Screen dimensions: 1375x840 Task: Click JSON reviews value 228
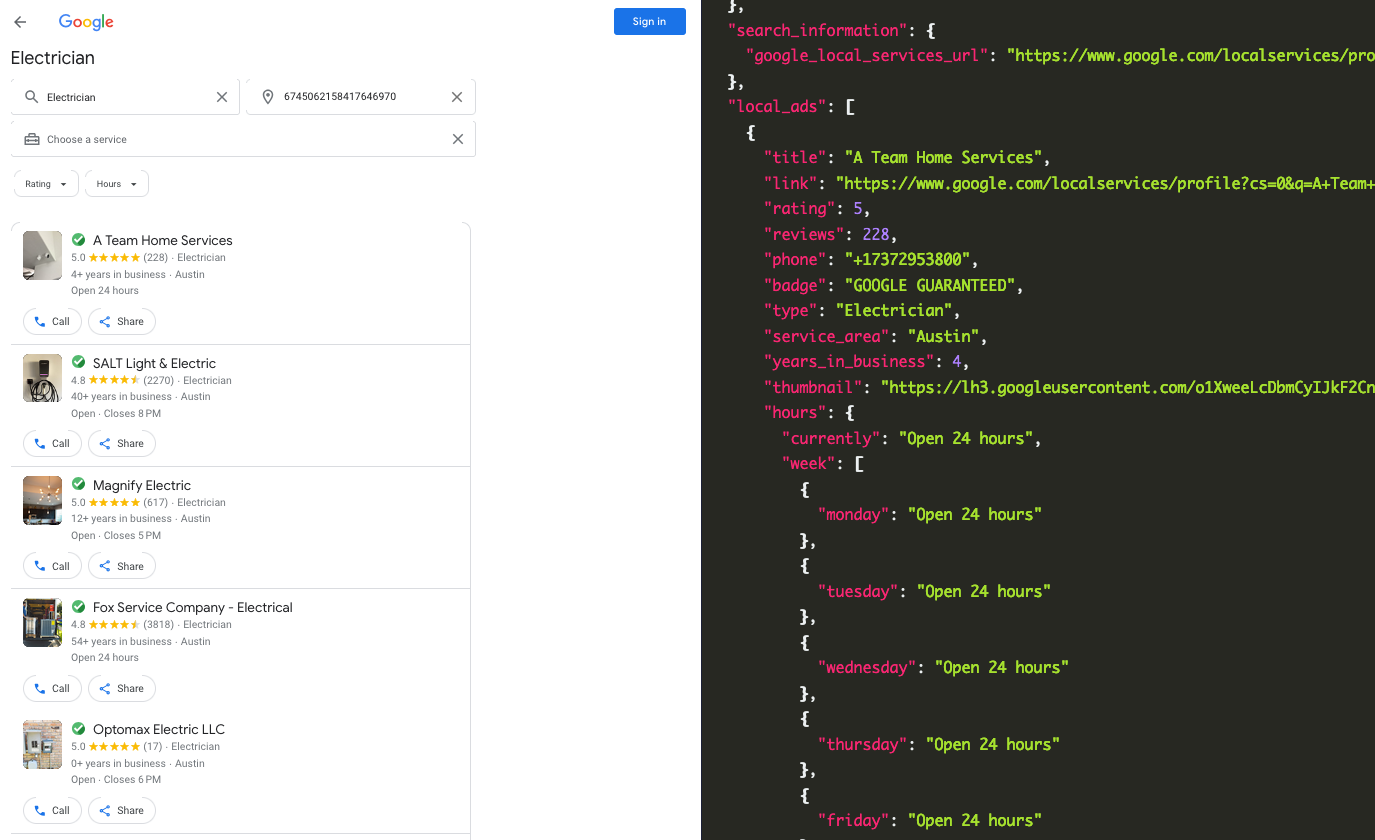coord(877,234)
